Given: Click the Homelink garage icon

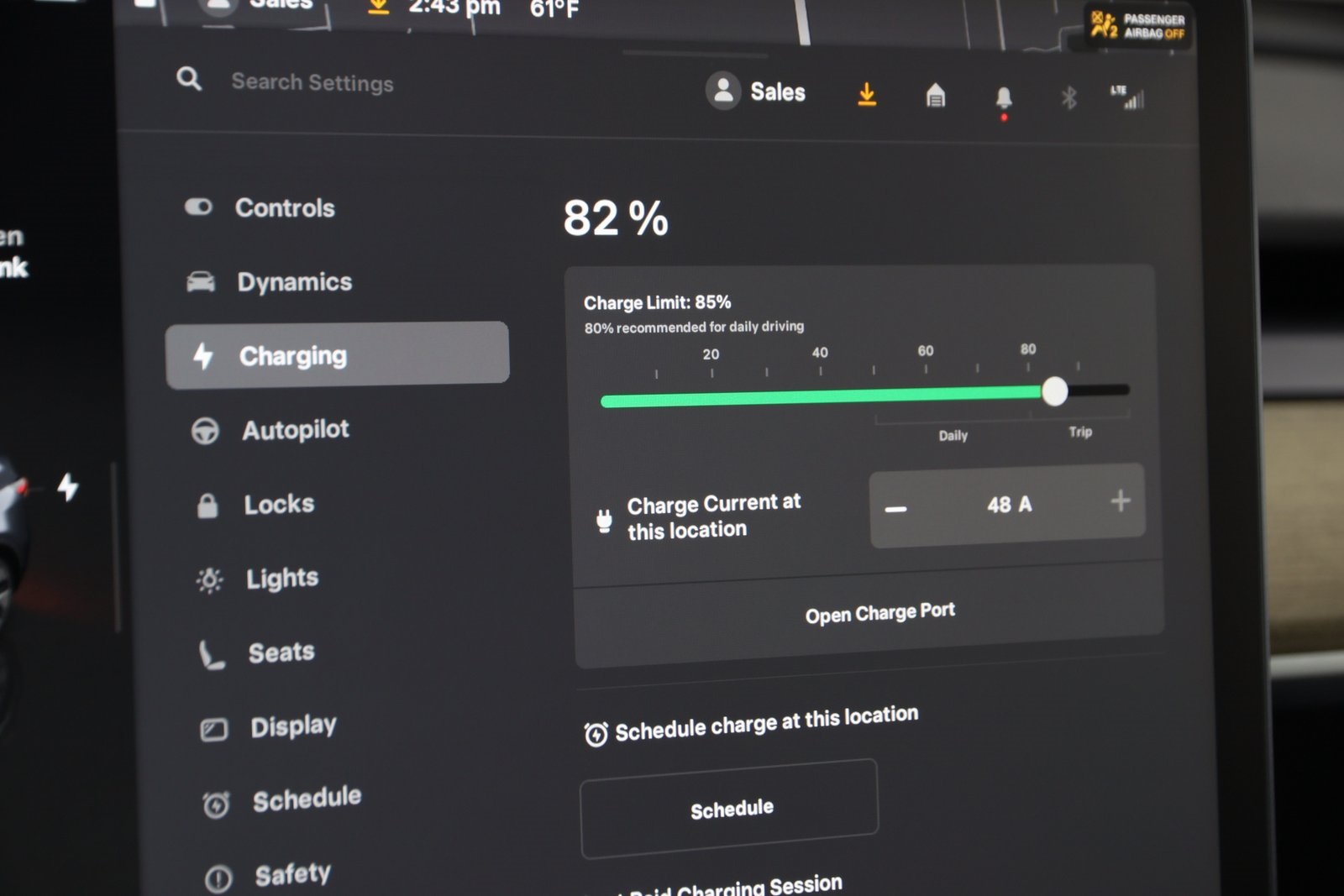Looking at the screenshot, I should pyautogui.click(x=935, y=96).
